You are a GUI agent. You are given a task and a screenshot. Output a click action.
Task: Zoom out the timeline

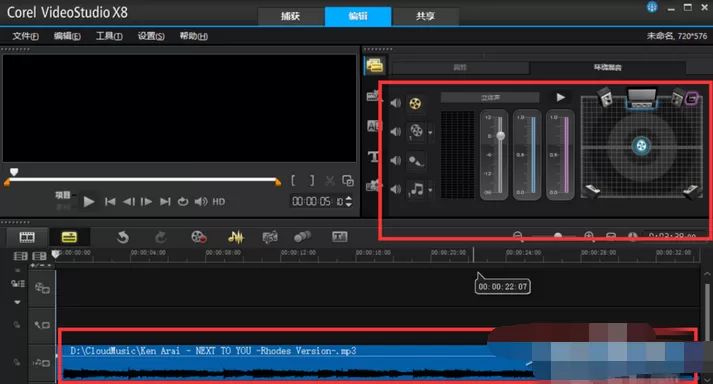click(517, 236)
